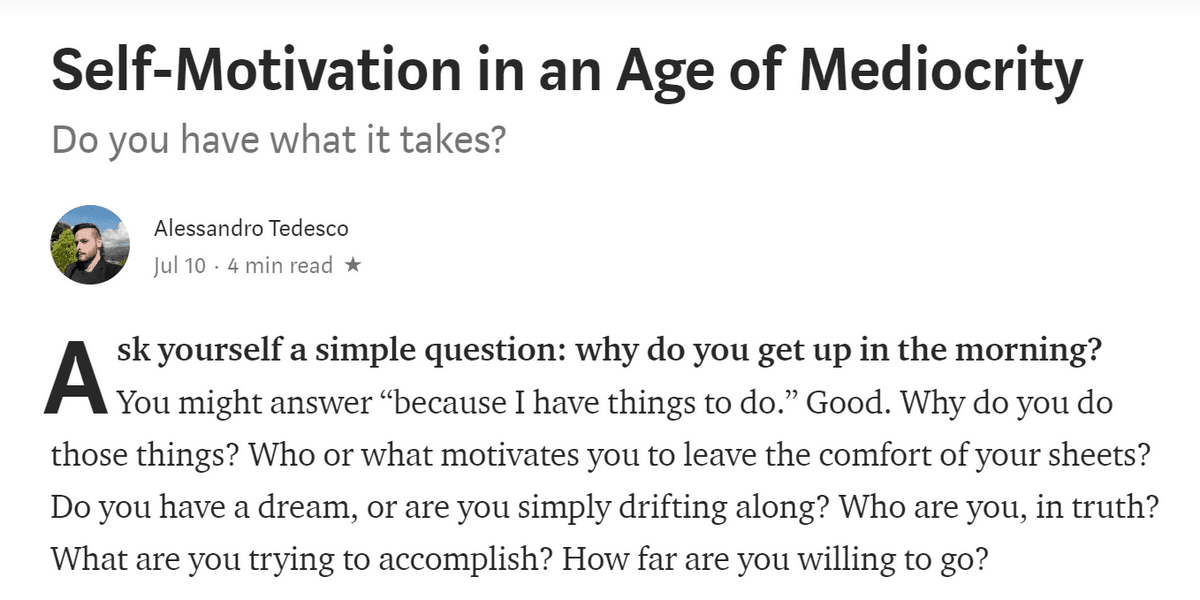This screenshot has width=1200, height=600.
Task: Click the "Jul 10" publish date
Action: pos(180,266)
